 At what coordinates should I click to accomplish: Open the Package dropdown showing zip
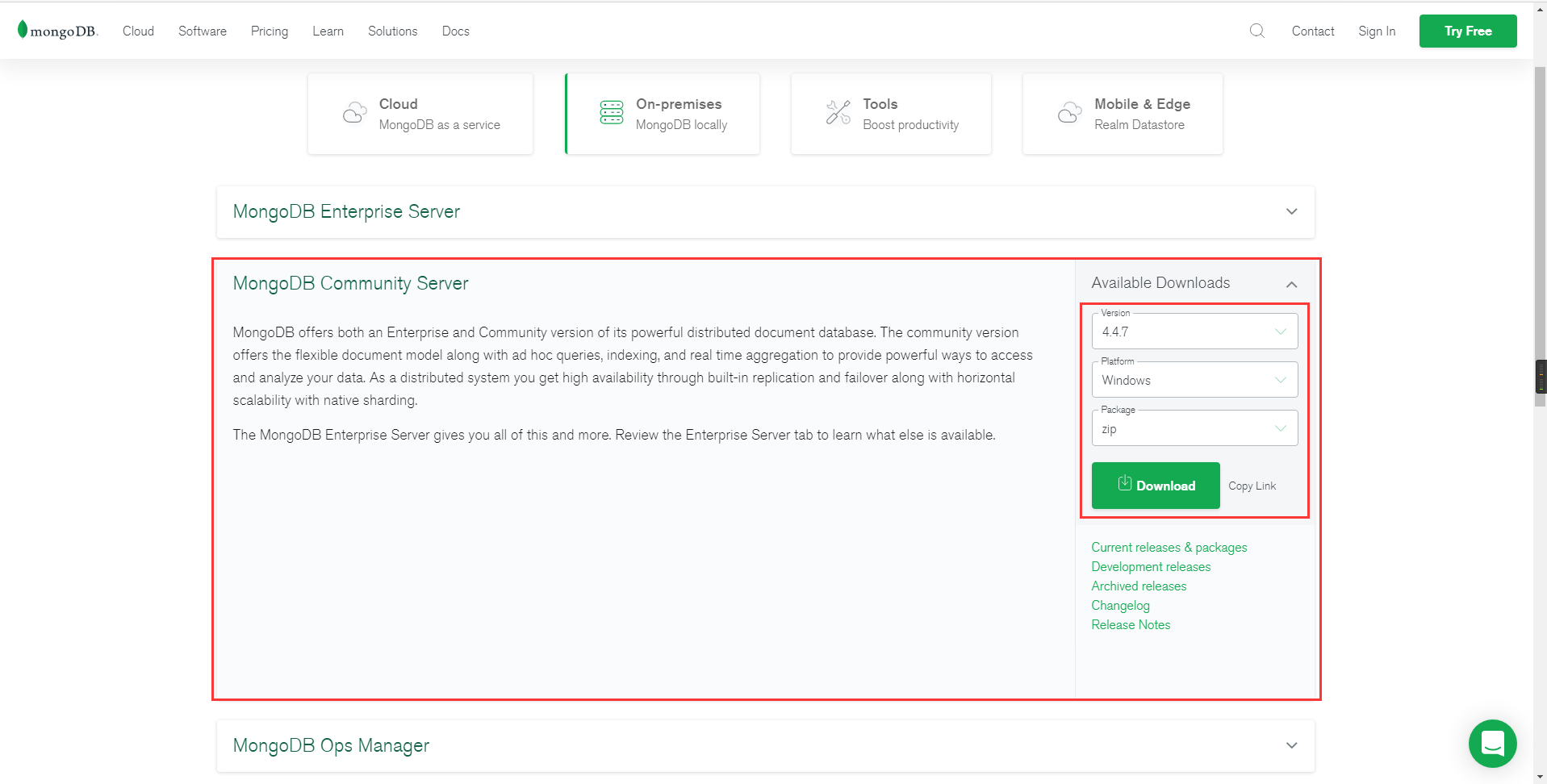click(1194, 428)
